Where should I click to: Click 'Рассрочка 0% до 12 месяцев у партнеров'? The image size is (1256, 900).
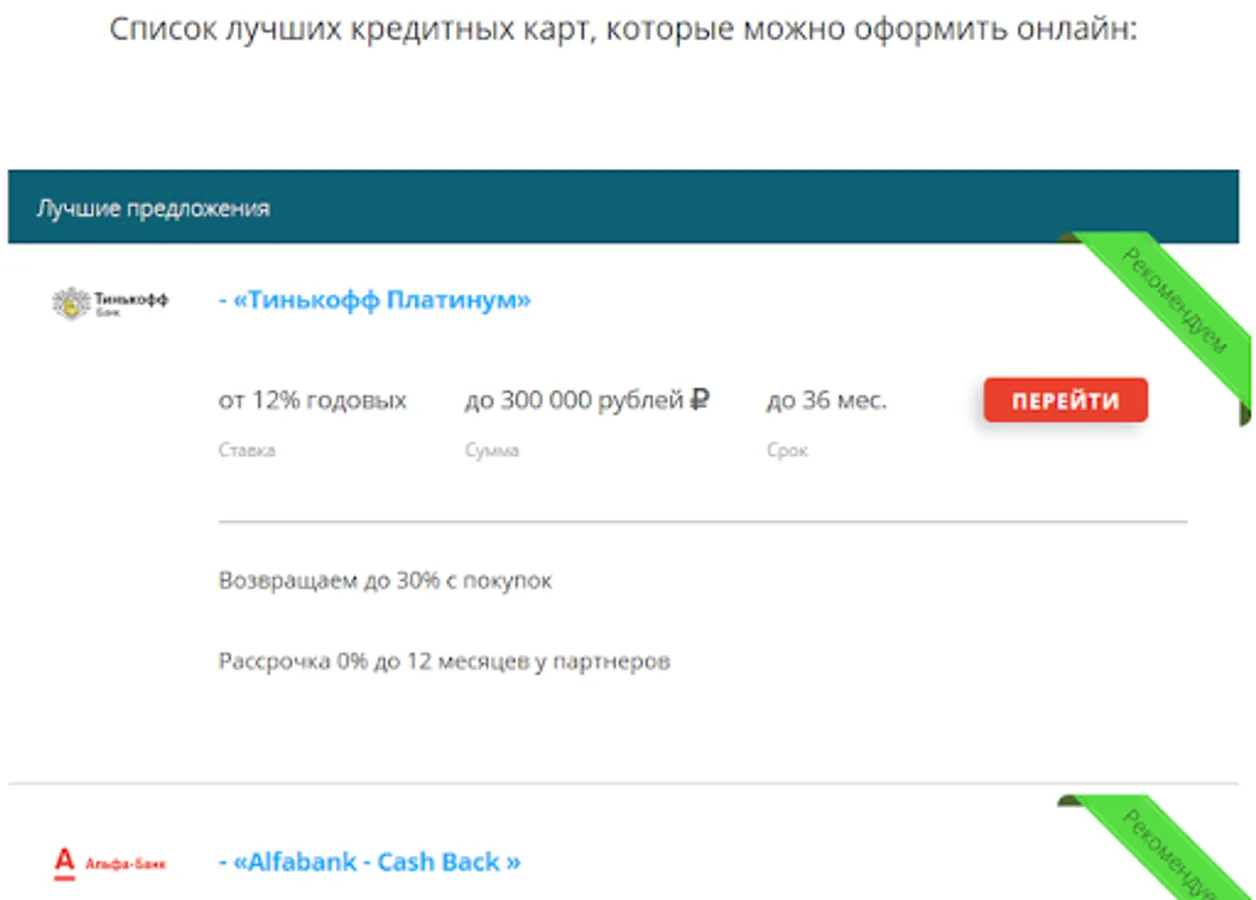point(444,661)
